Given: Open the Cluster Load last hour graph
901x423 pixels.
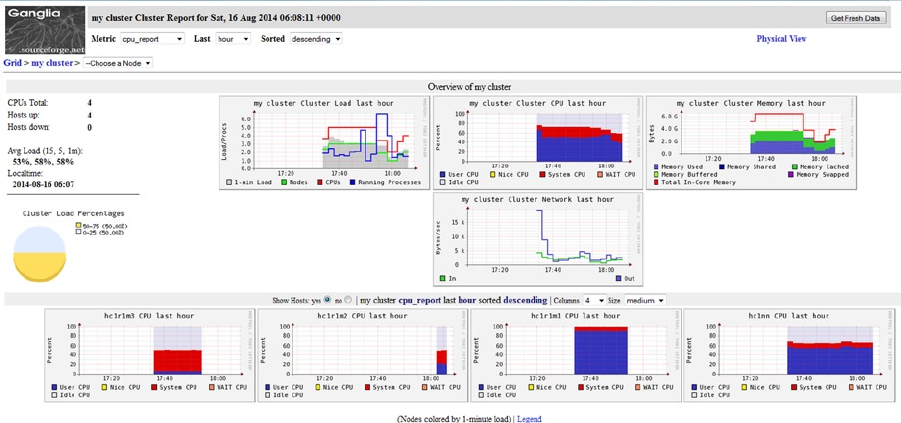Looking at the screenshot, I should 324,143.
